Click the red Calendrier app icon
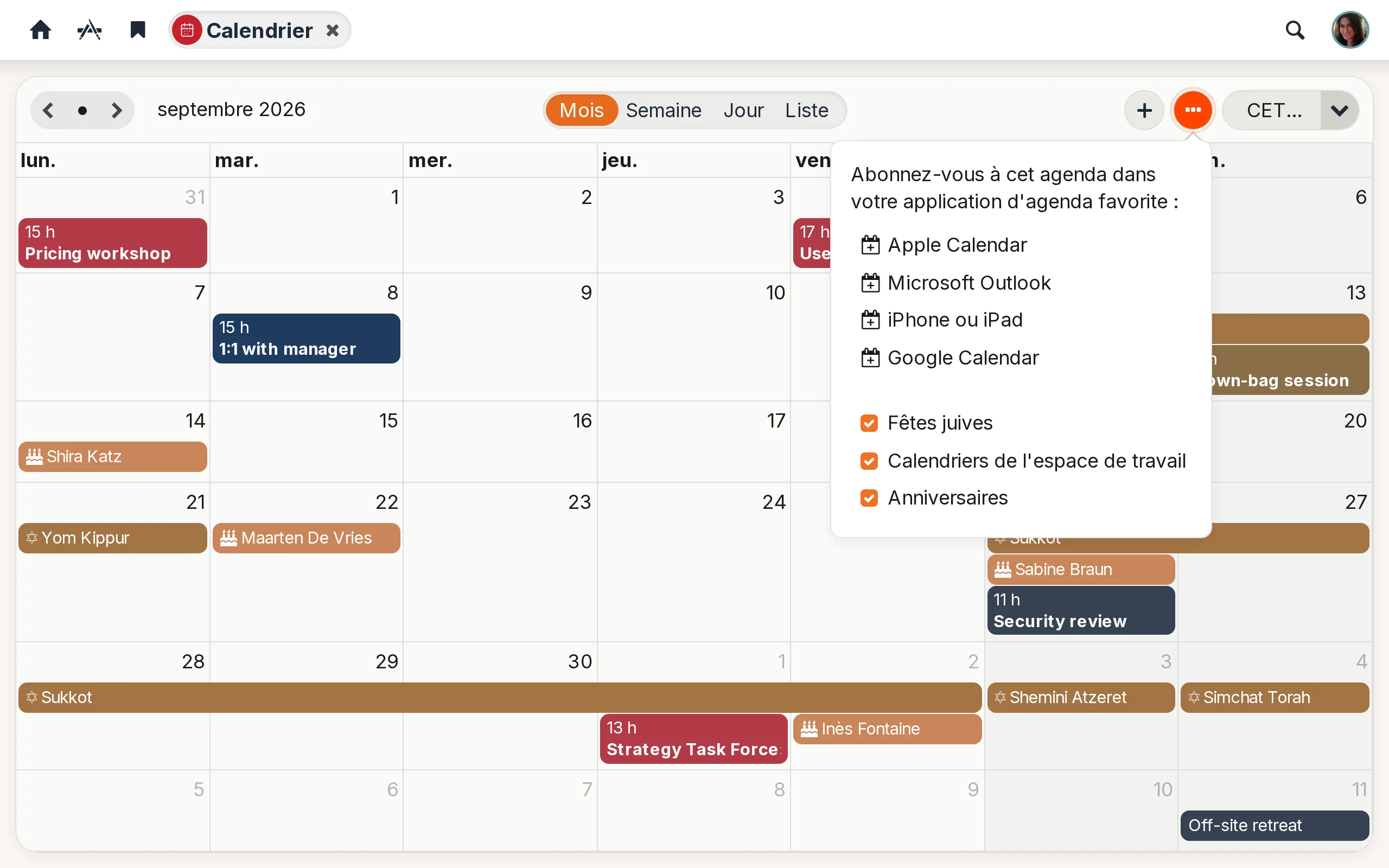This screenshot has height=868, width=1389. click(187, 30)
